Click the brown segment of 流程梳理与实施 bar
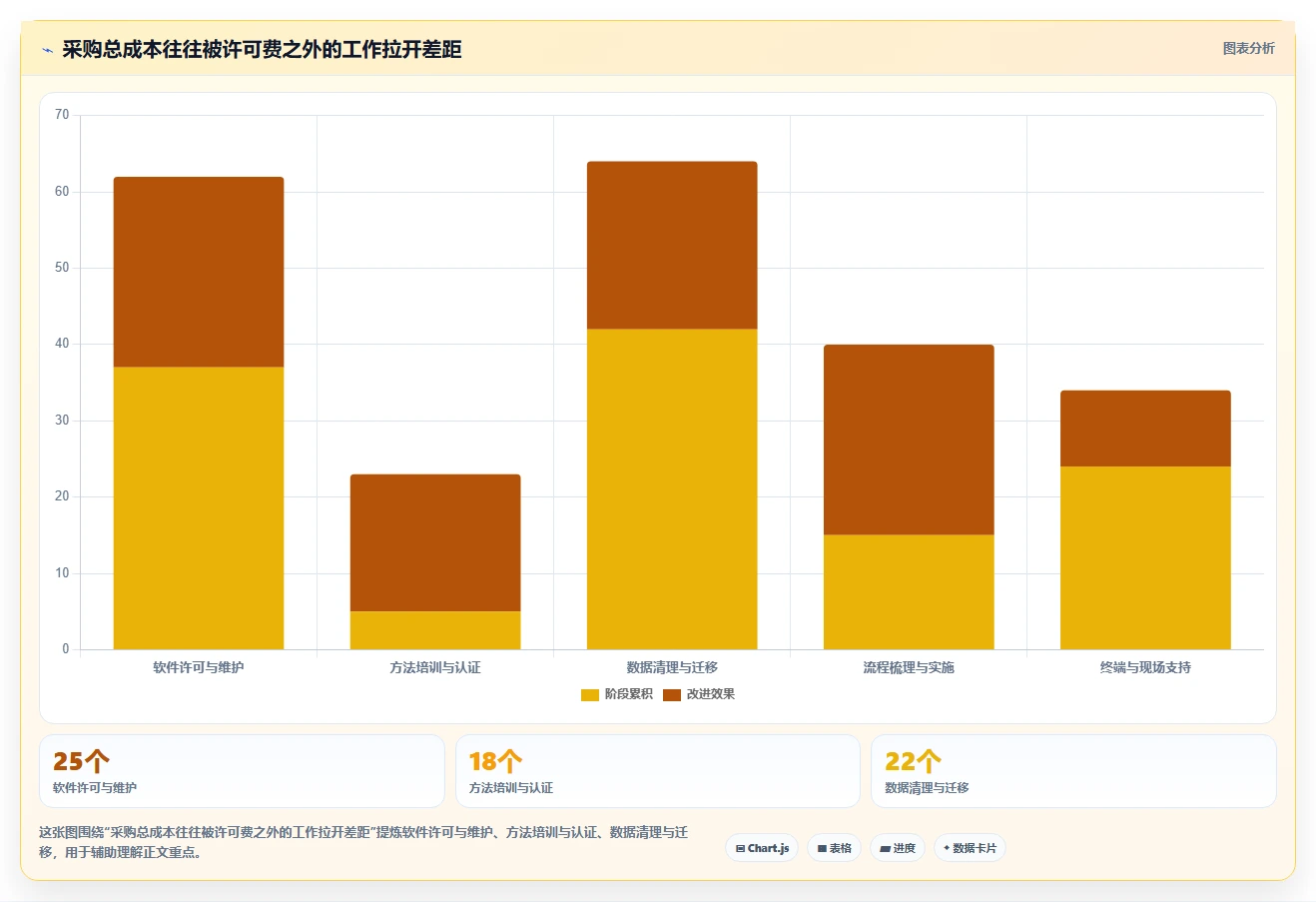Screen dimensions: 1316x902 coord(909,440)
